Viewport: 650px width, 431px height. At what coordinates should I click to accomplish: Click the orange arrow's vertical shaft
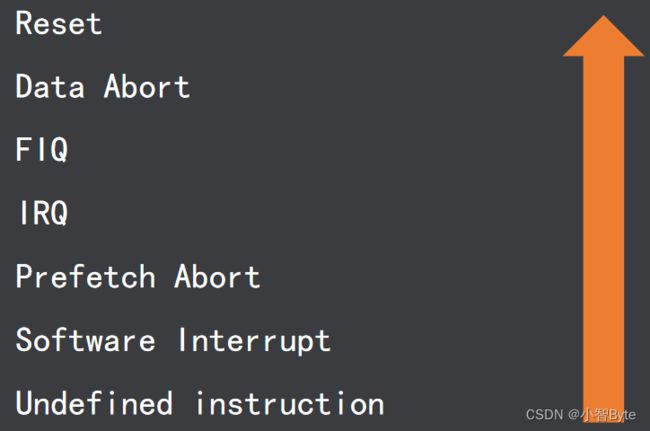pos(604,238)
